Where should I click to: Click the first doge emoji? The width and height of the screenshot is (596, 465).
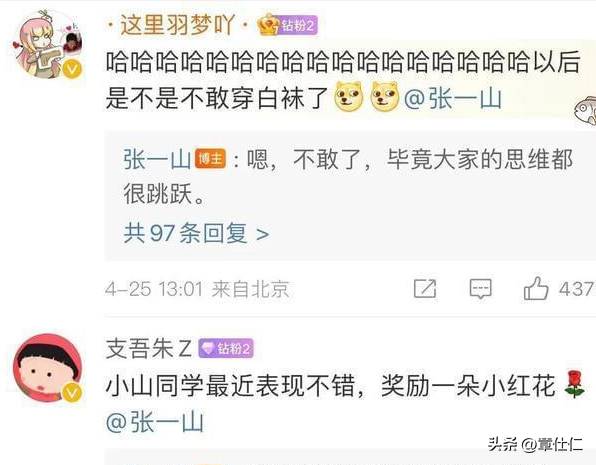349,97
